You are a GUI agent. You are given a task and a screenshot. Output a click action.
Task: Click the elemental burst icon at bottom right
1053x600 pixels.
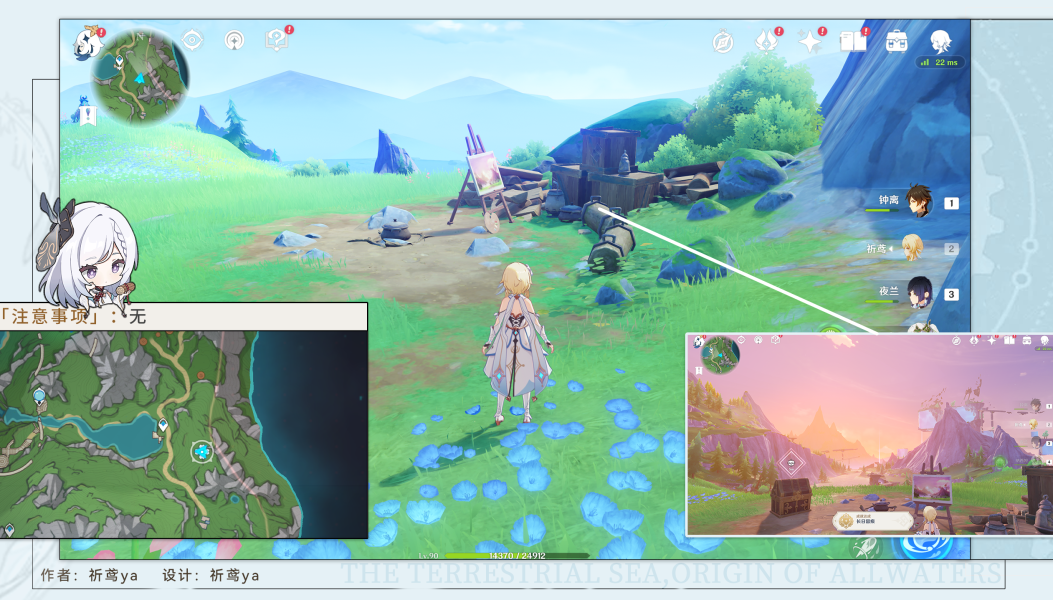pos(927,545)
